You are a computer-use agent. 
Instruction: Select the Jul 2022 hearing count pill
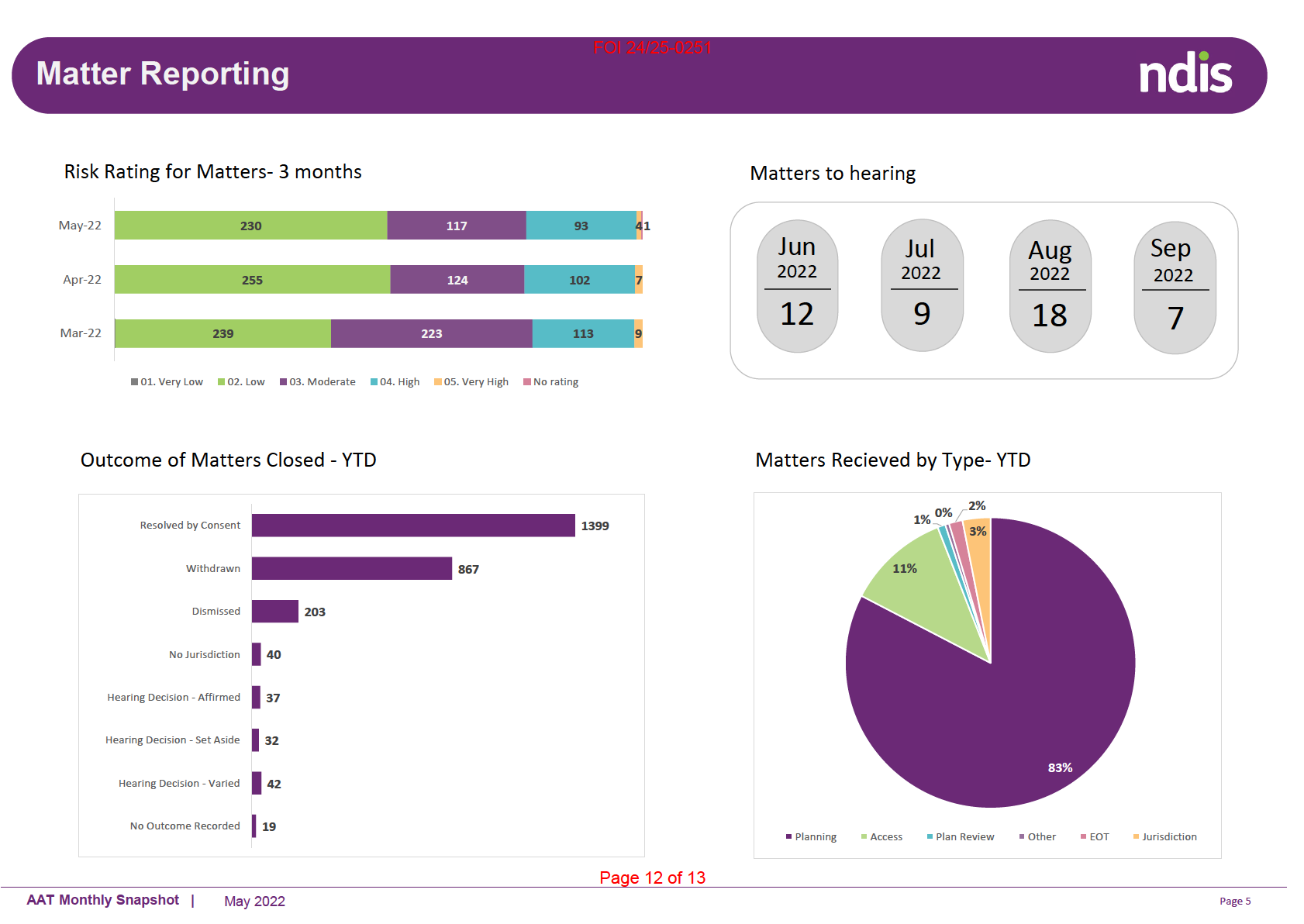point(921,285)
